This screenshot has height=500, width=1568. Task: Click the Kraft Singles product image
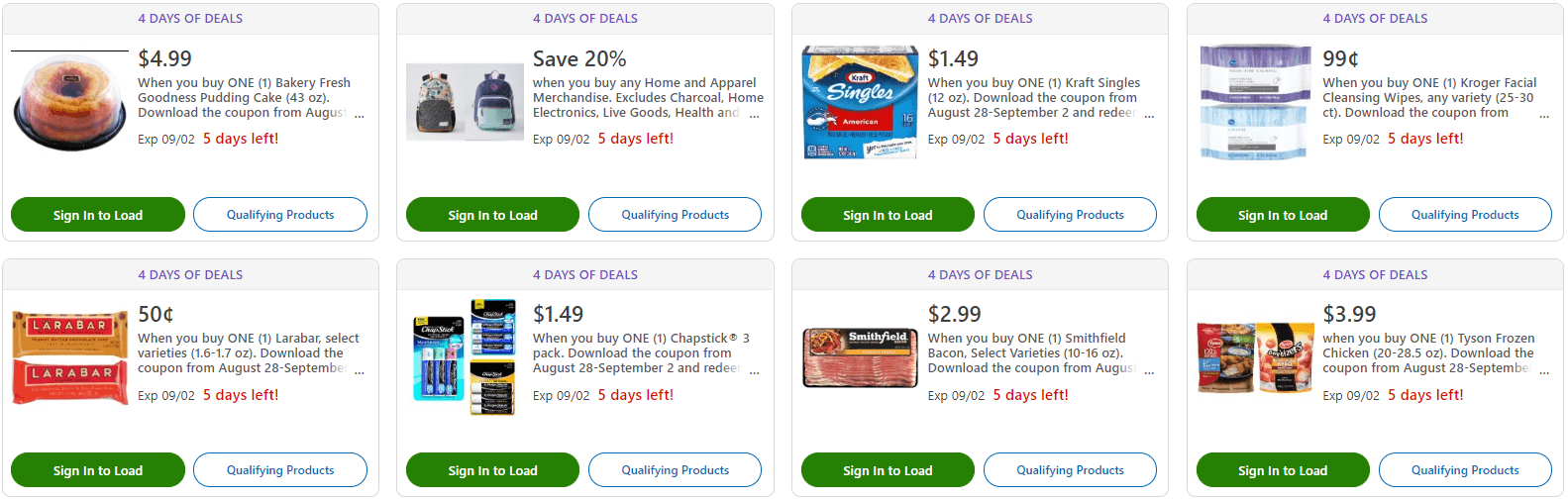pyautogui.click(x=860, y=103)
